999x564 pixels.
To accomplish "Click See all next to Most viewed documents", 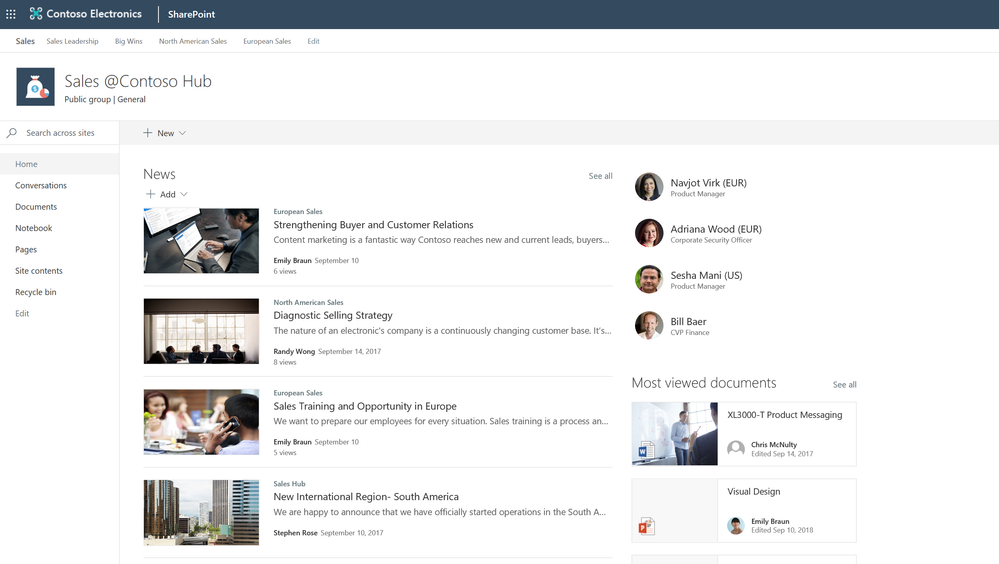I will [x=844, y=384].
